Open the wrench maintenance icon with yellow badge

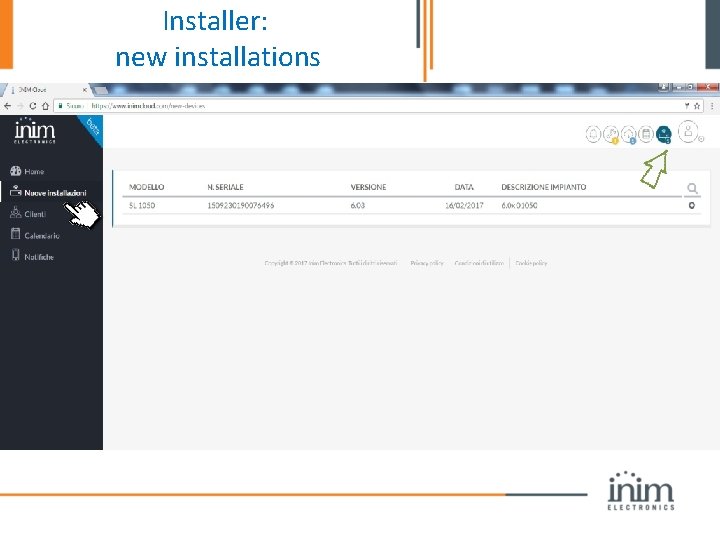(611, 134)
